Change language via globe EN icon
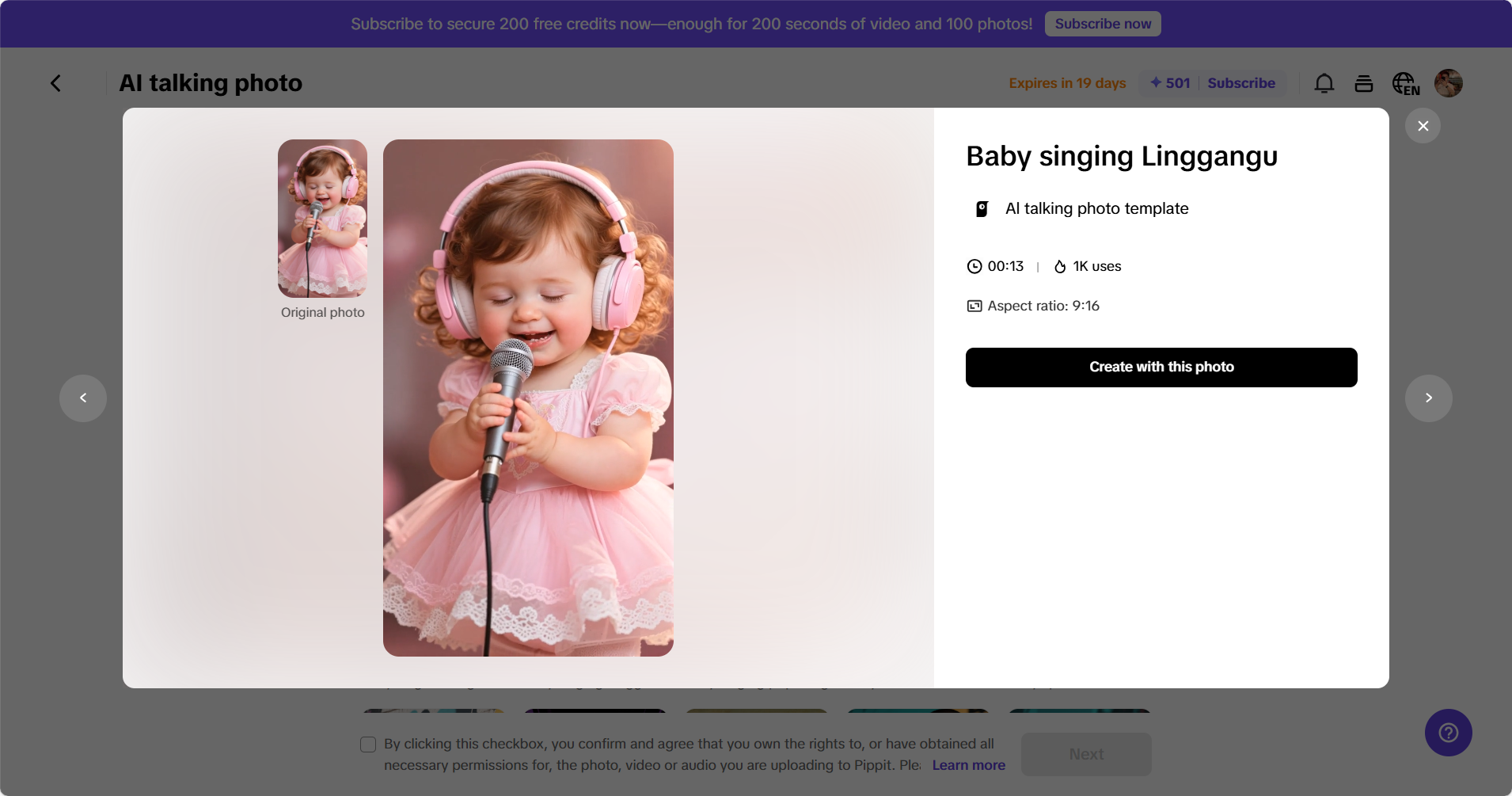 tap(1405, 83)
